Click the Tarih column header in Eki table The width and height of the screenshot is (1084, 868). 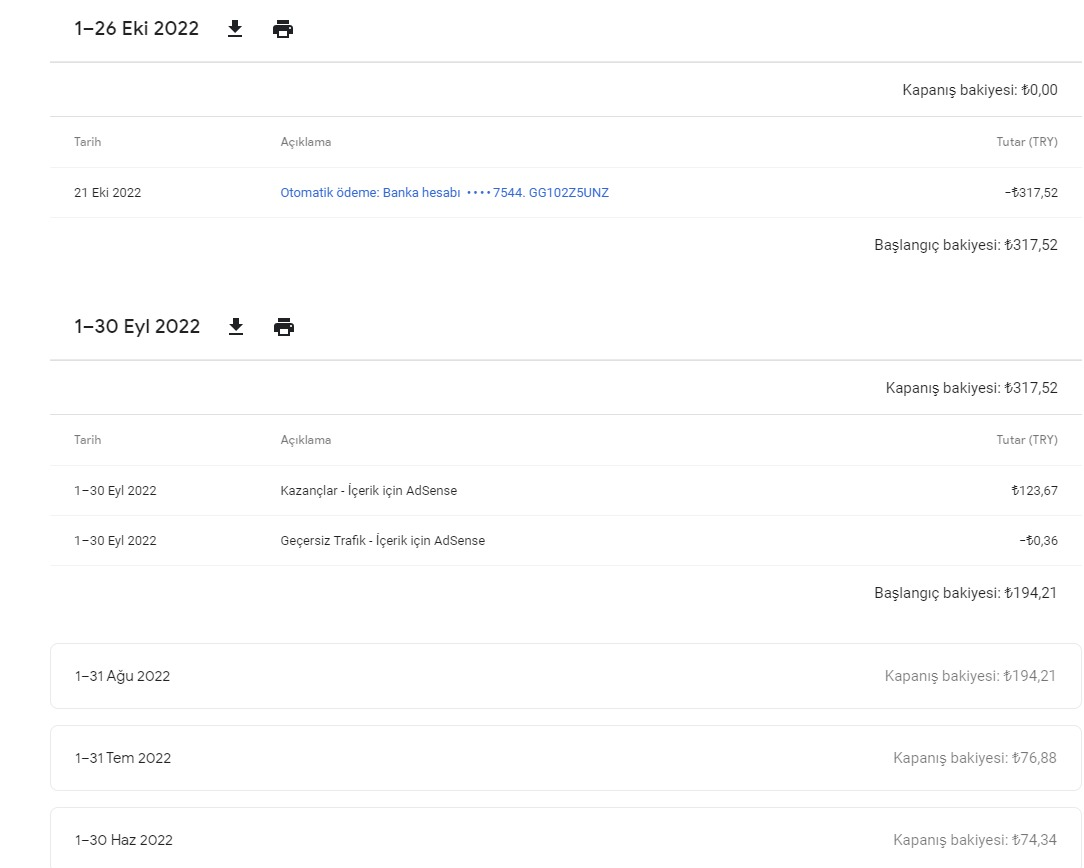88,142
